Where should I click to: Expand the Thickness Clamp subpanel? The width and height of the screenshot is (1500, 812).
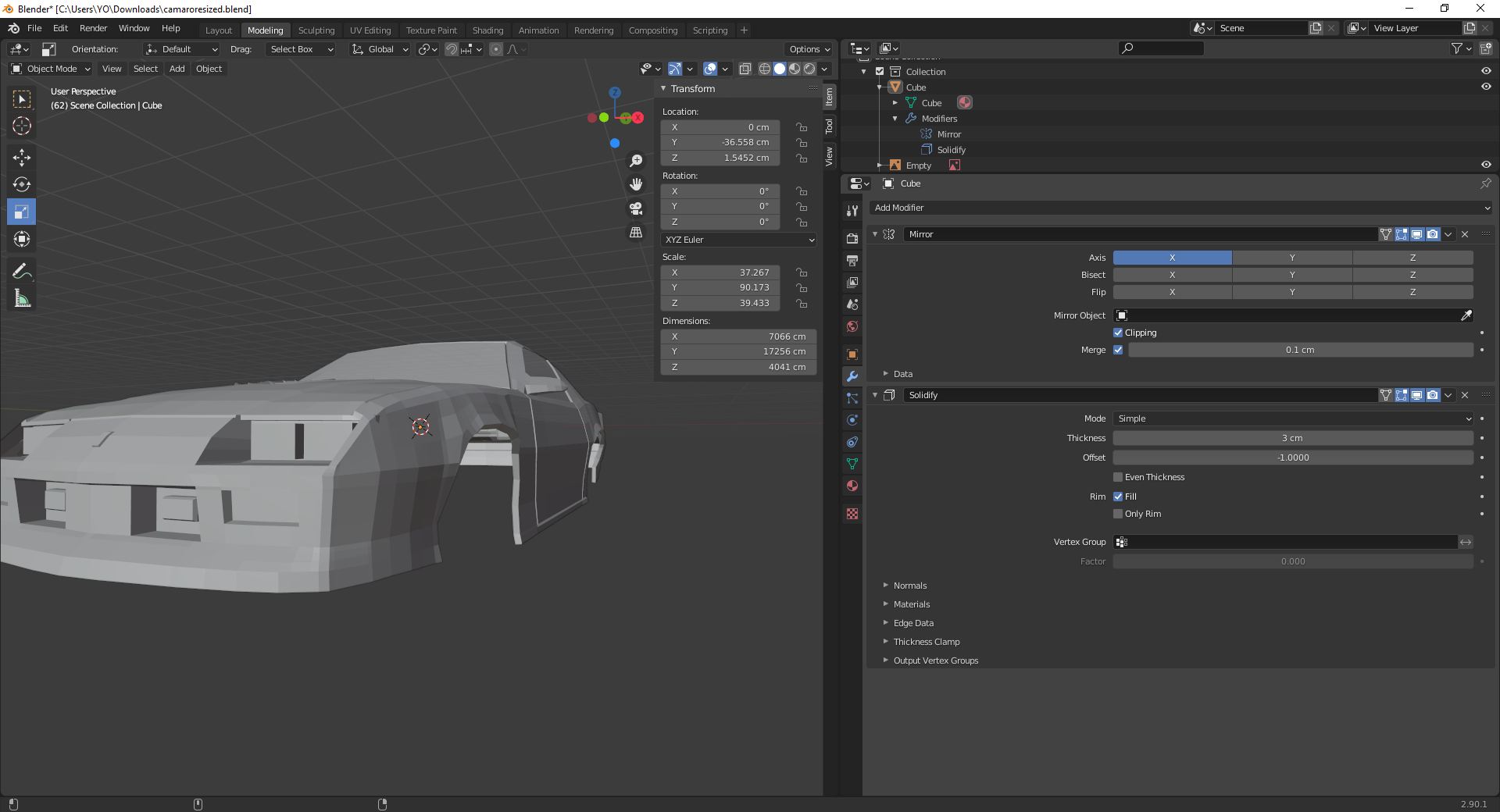pos(926,642)
